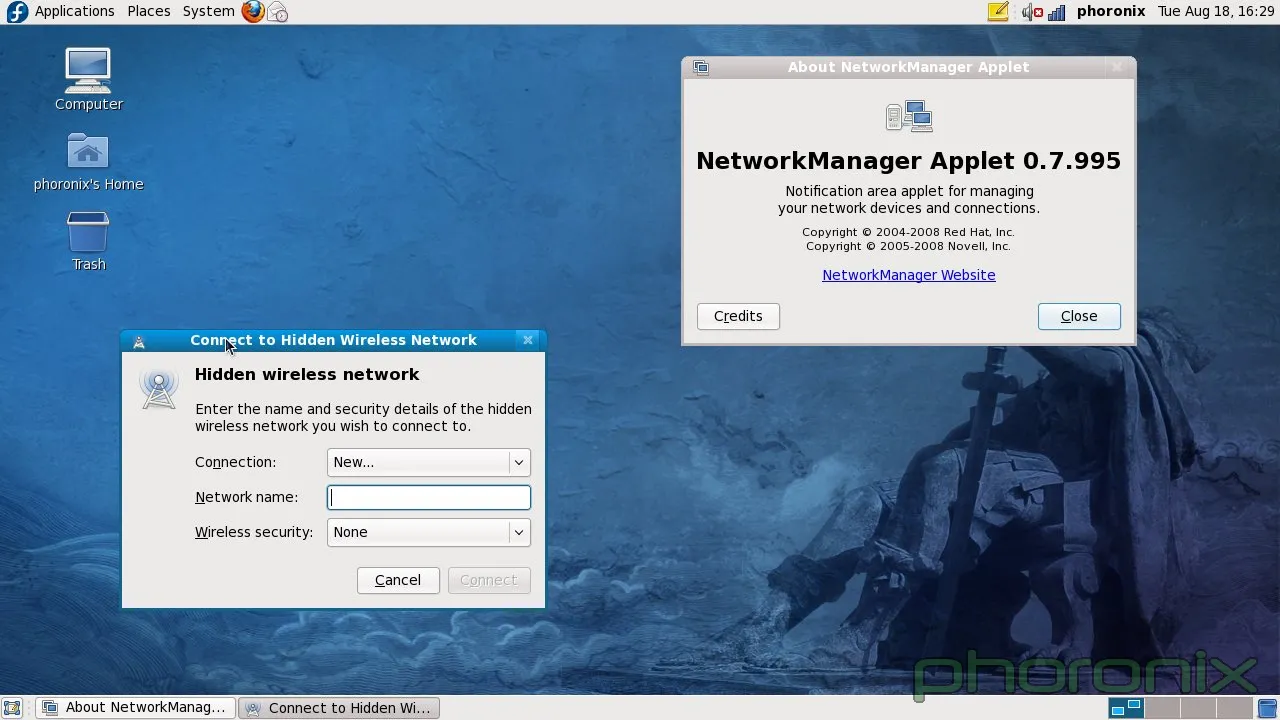This screenshot has width=1280, height=720.
Task: Open the Places menu
Action: [x=149, y=11]
